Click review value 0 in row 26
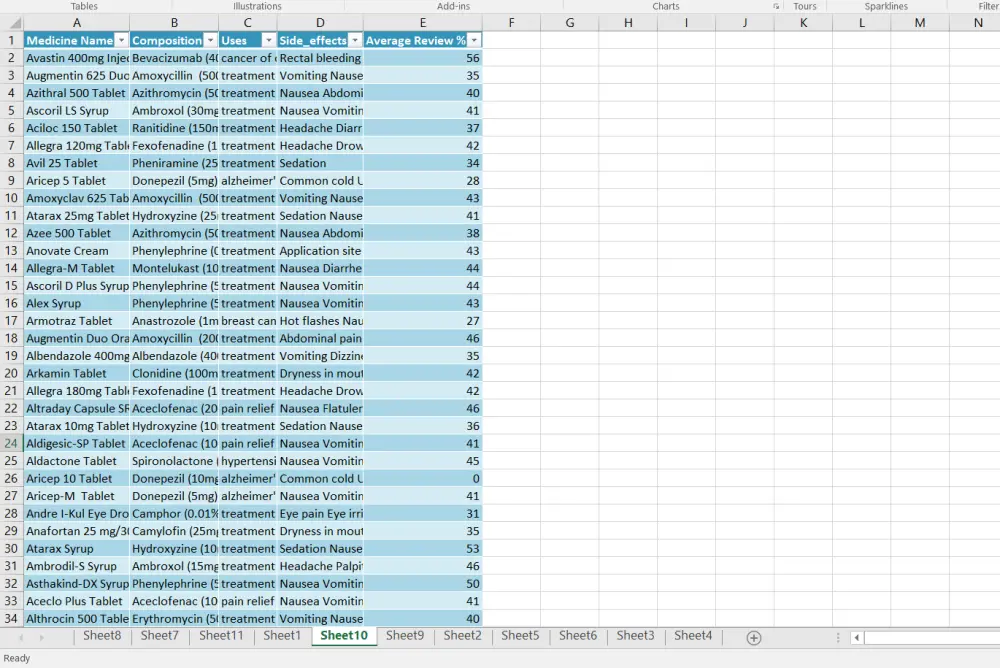The image size is (1000, 668). [x=422, y=479]
